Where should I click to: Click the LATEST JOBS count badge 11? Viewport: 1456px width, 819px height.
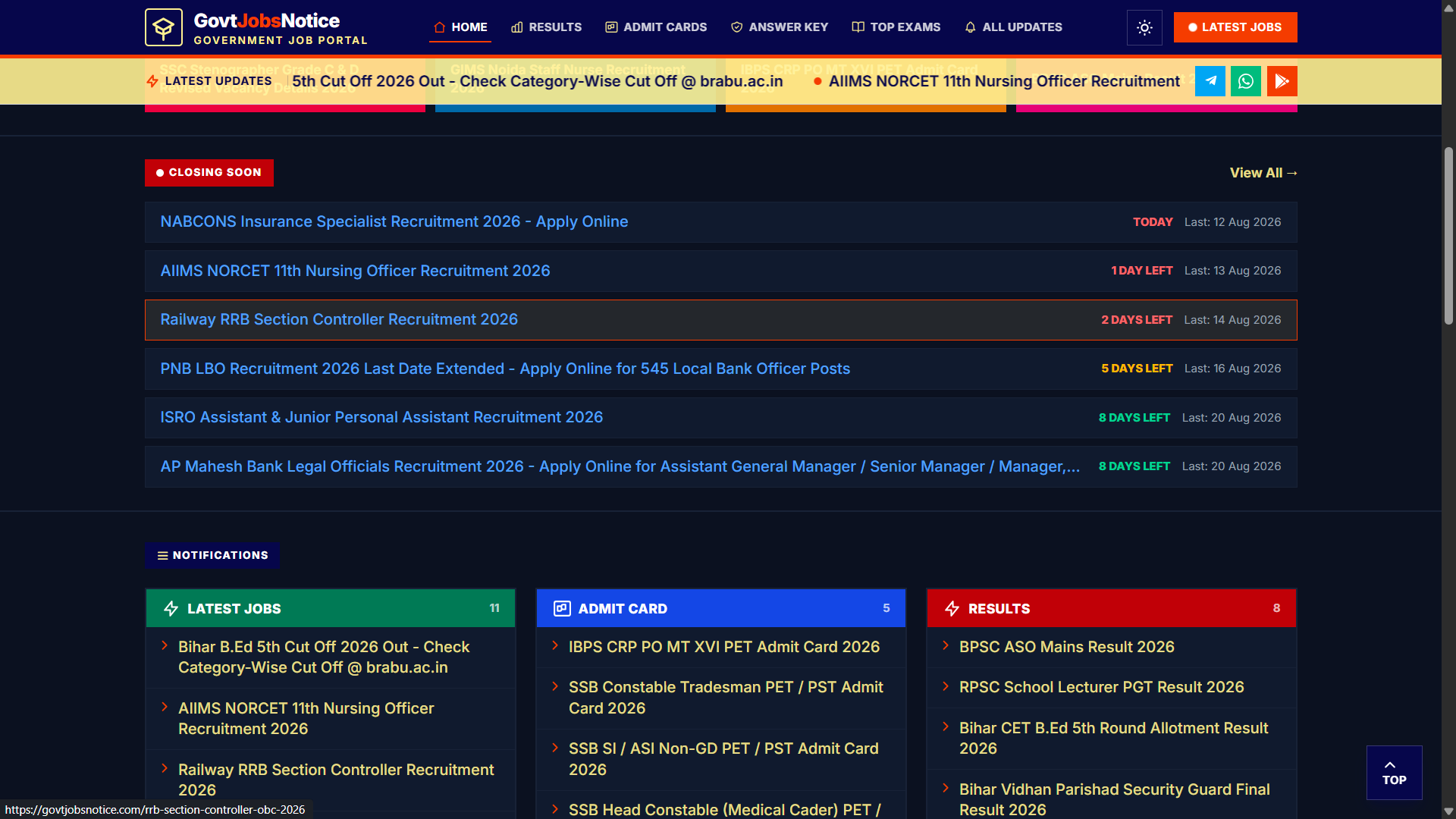pyautogui.click(x=494, y=608)
